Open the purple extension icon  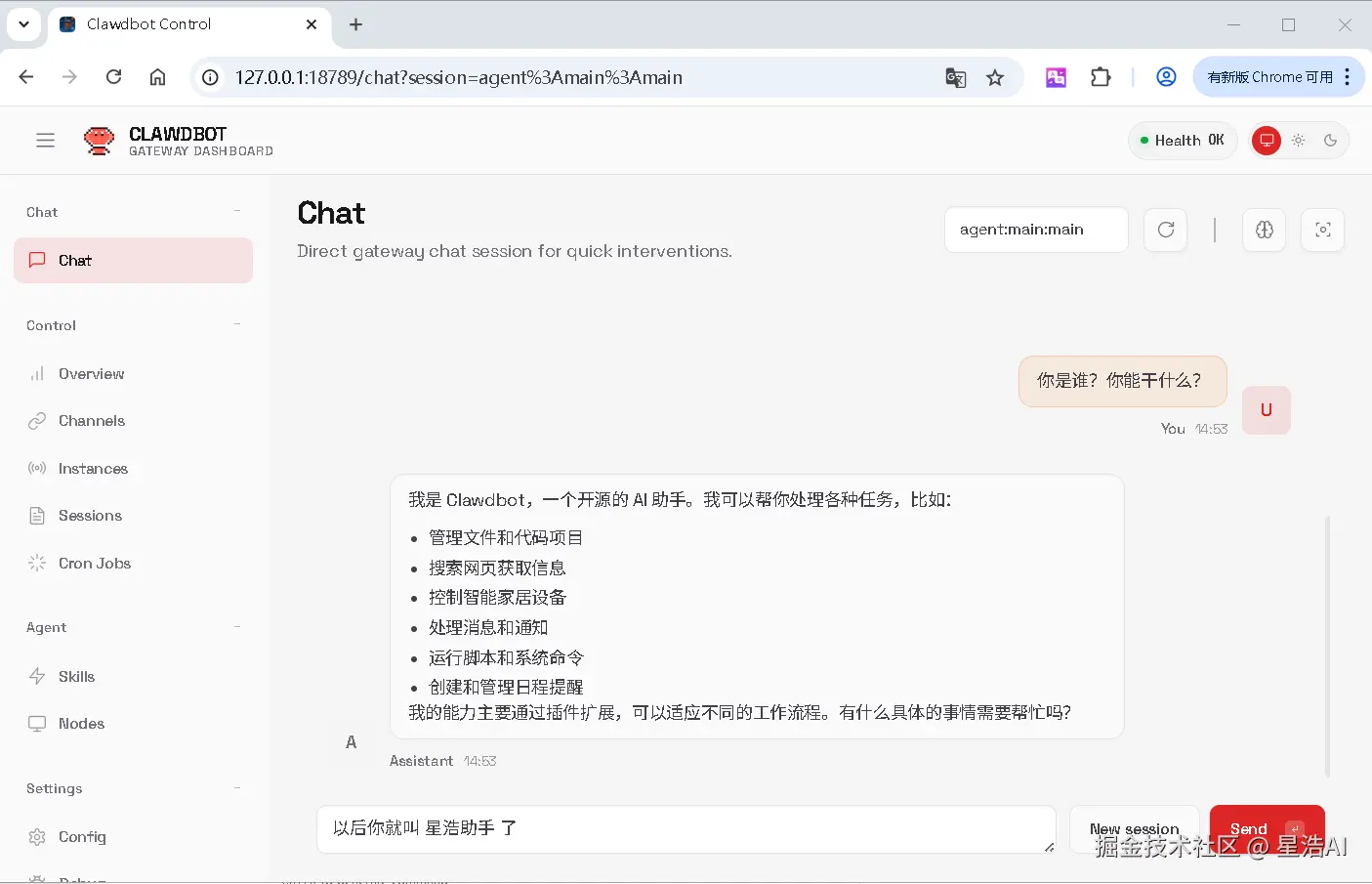(1056, 77)
